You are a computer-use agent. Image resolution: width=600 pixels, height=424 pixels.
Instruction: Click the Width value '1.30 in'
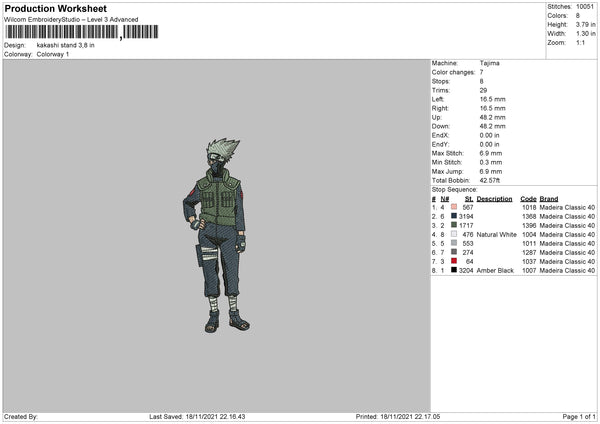click(585, 34)
